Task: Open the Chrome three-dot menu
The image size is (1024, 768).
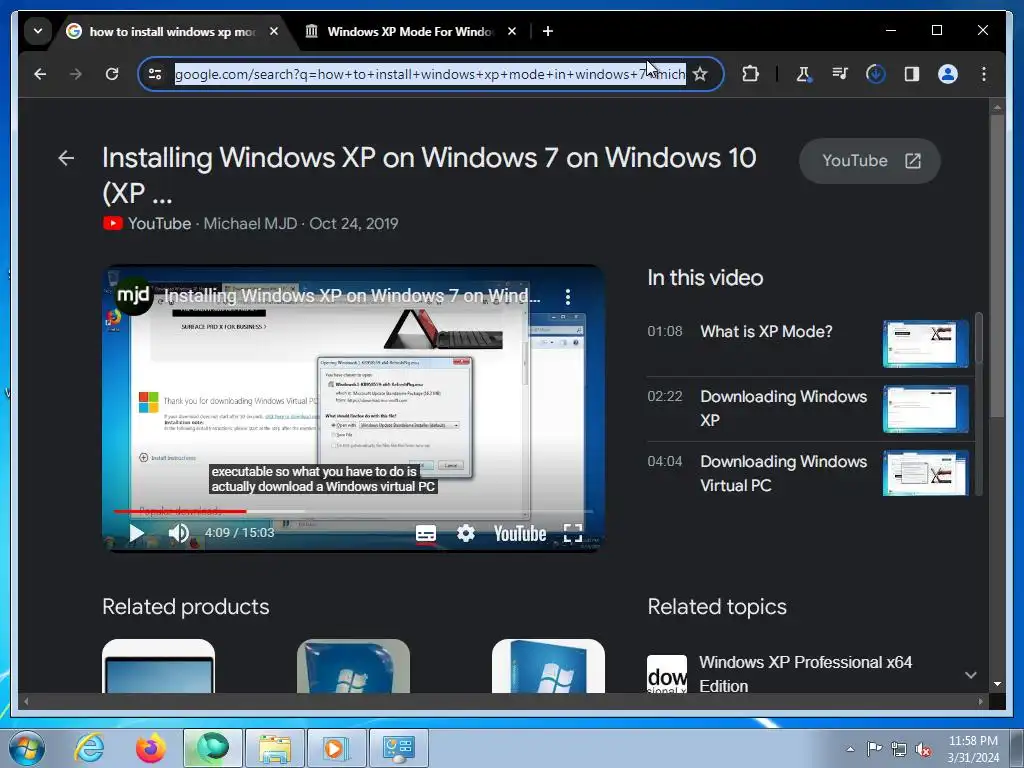Action: 984,74
